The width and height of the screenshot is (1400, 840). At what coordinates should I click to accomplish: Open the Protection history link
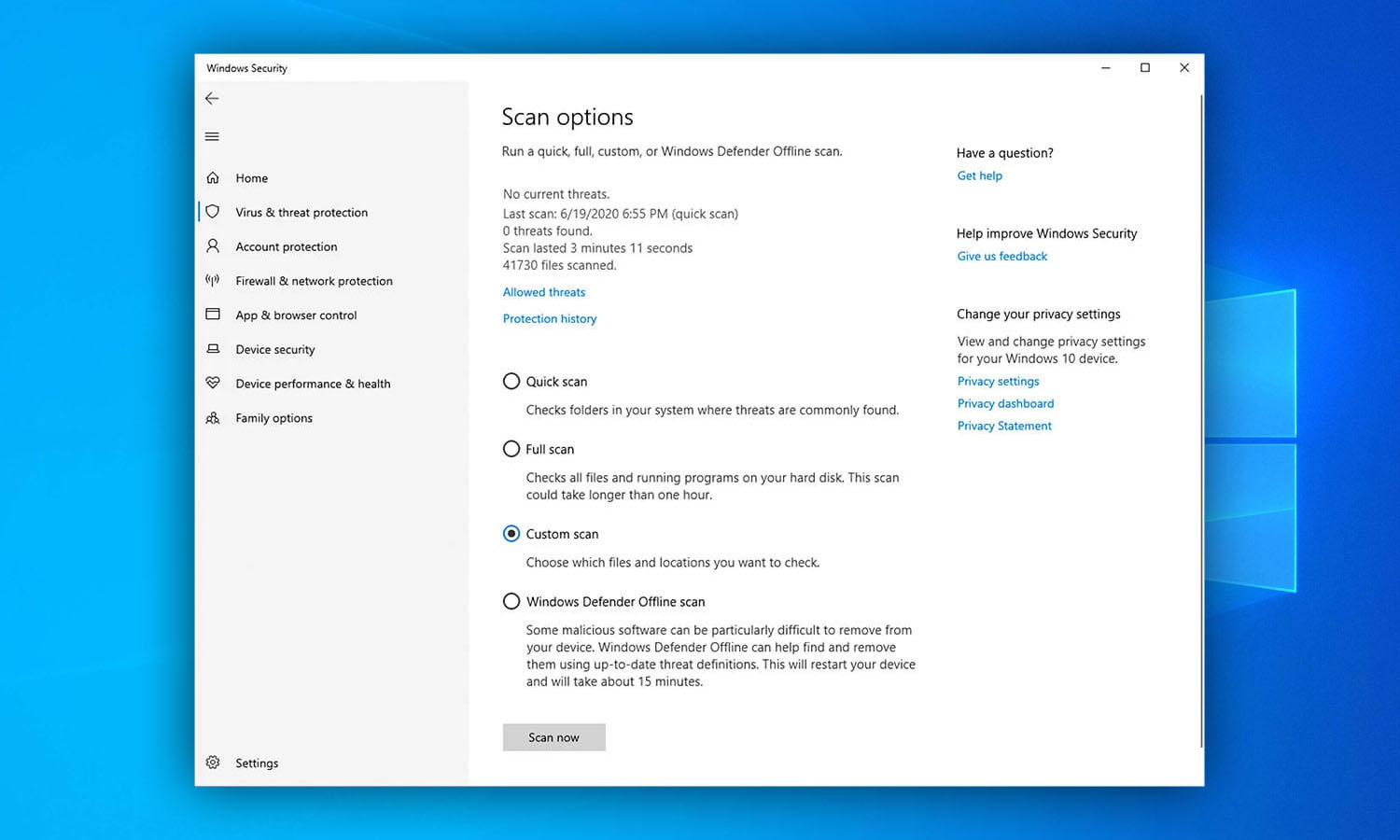tap(550, 318)
